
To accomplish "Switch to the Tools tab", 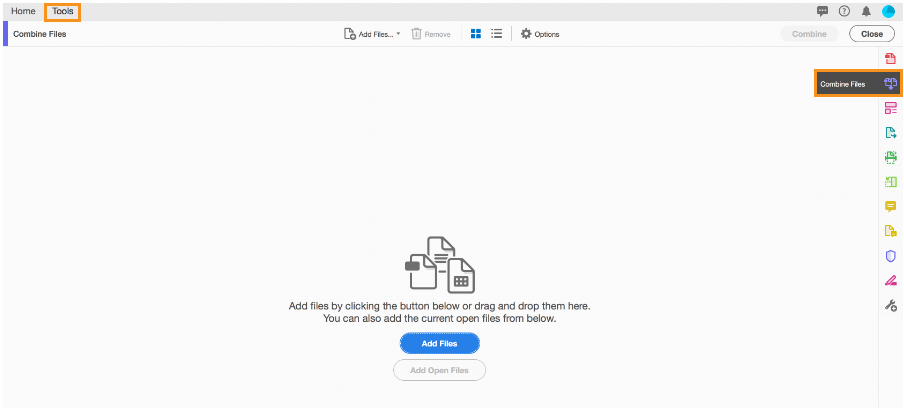I will click(63, 11).
